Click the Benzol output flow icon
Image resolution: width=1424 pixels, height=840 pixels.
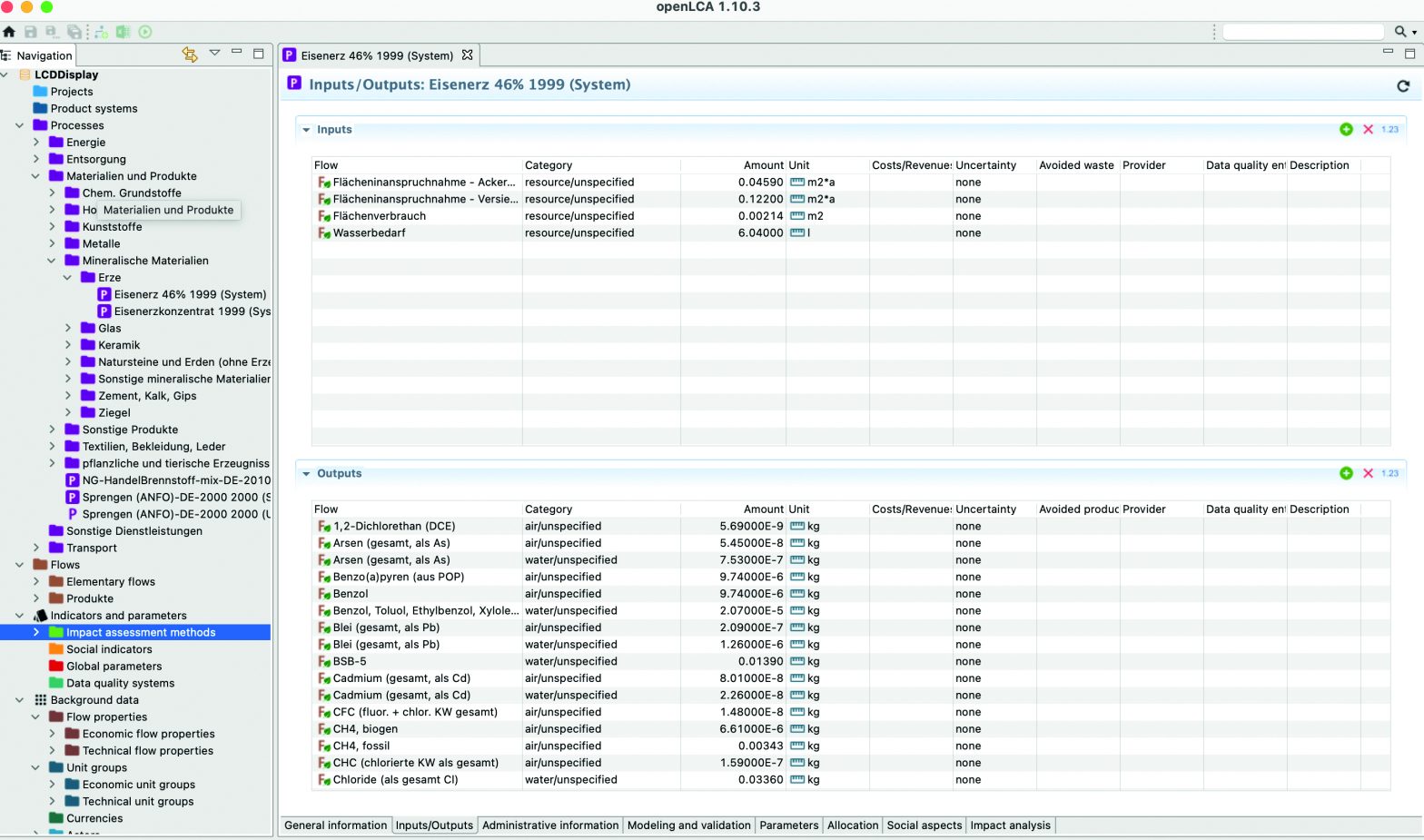point(324,594)
